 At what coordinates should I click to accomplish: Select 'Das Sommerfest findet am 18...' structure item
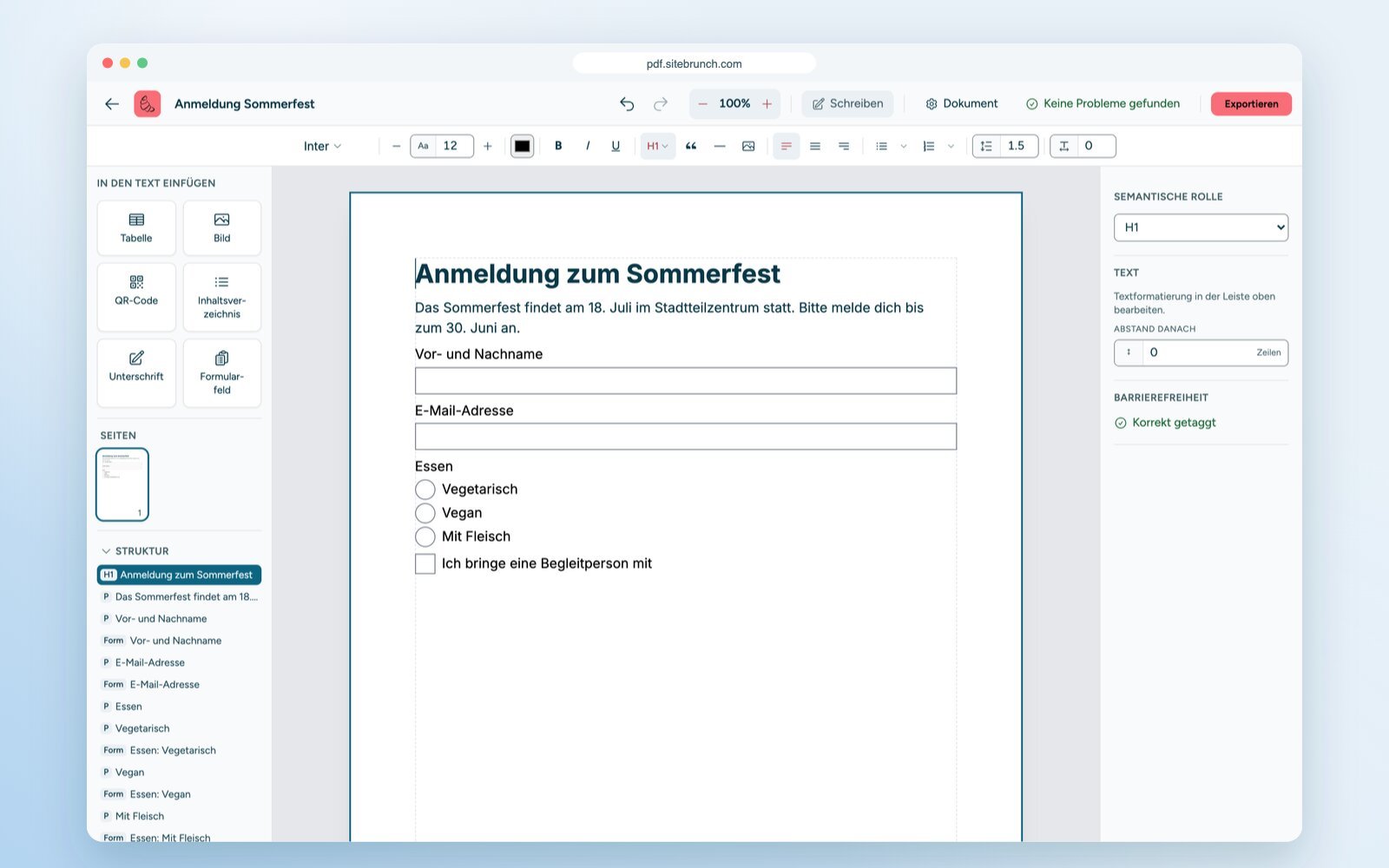tap(179, 597)
